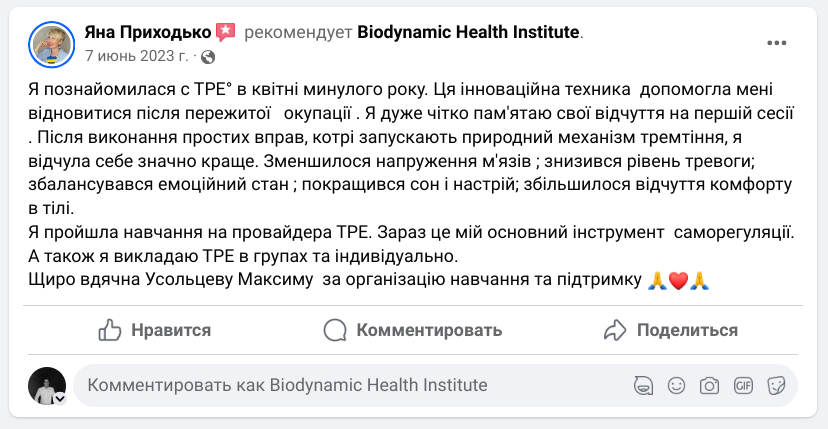This screenshot has width=828, height=429.
Task: Open the three-dots post options menu
Action: [776, 43]
